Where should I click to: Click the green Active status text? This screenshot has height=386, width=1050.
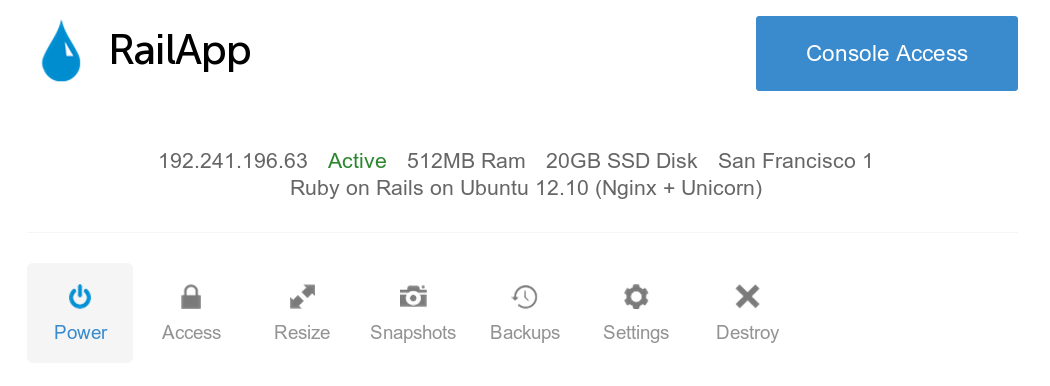(x=357, y=162)
